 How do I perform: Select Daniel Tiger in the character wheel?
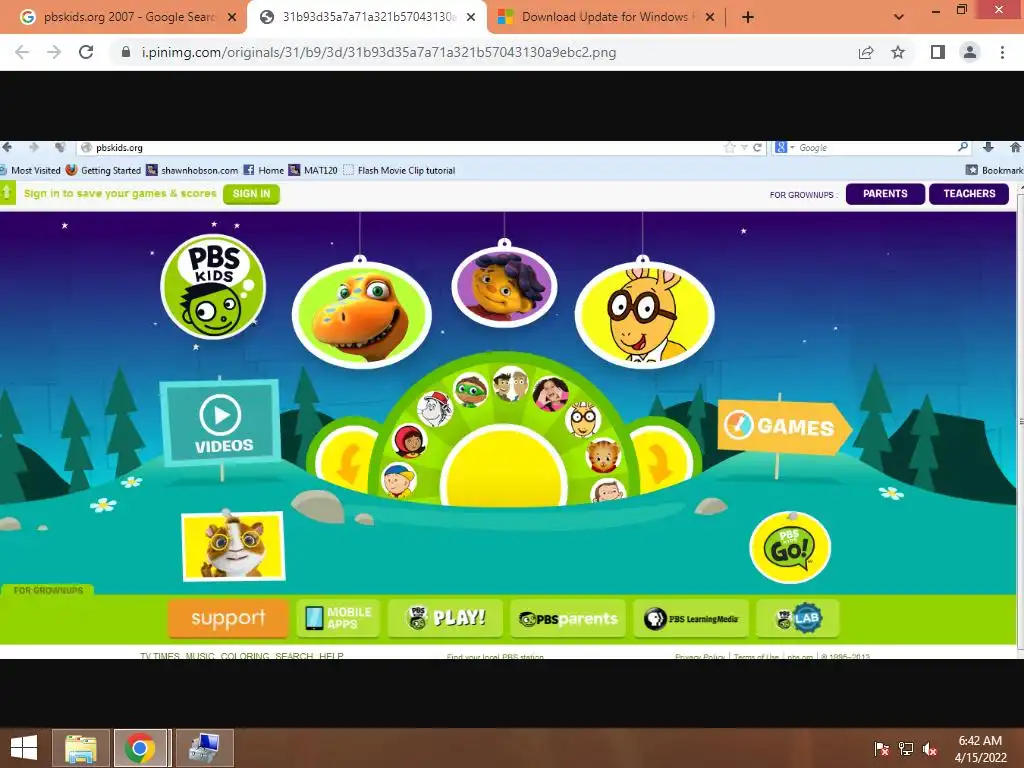tap(602, 456)
